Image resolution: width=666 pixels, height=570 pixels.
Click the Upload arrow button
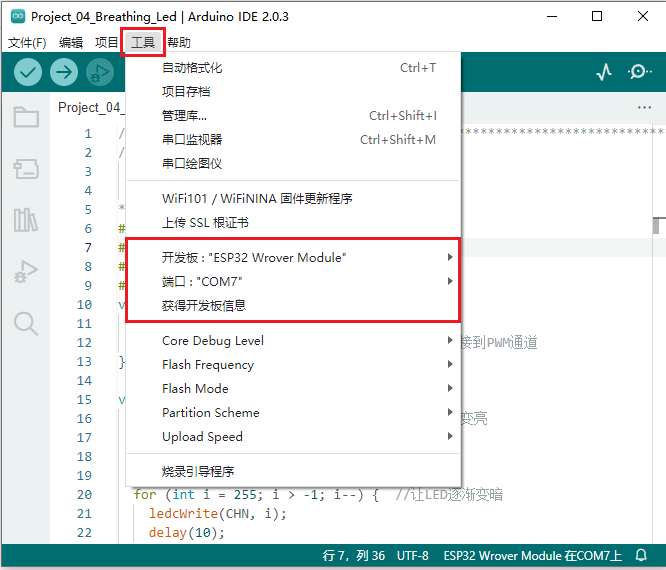(64, 72)
